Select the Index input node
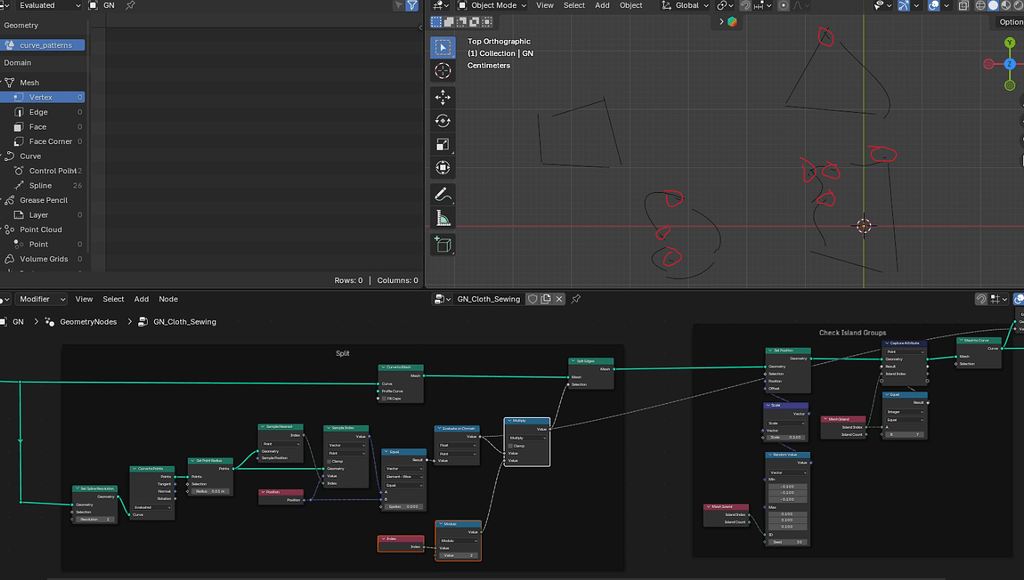The image size is (1024, 580). click(401, 543)
